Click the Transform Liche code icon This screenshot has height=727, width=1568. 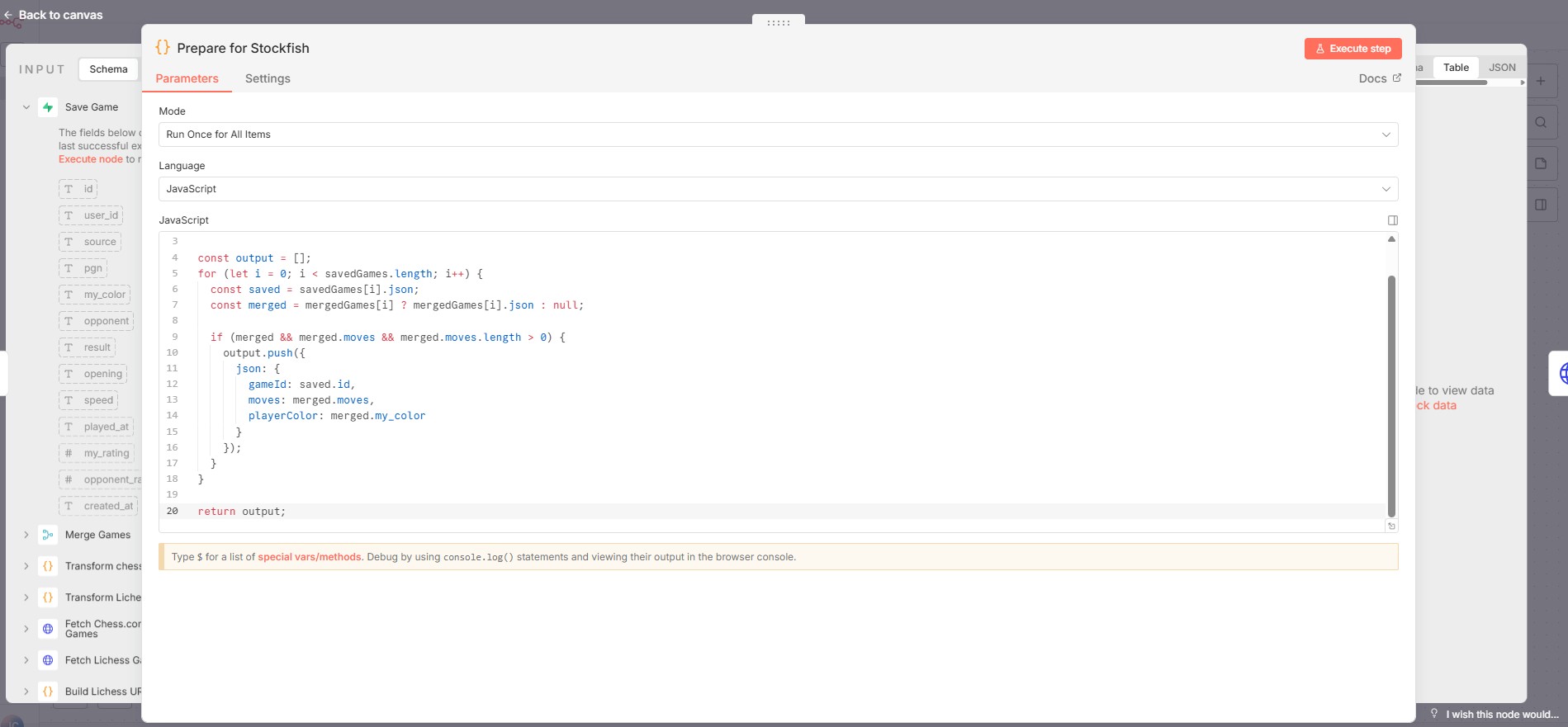[48, 597]
